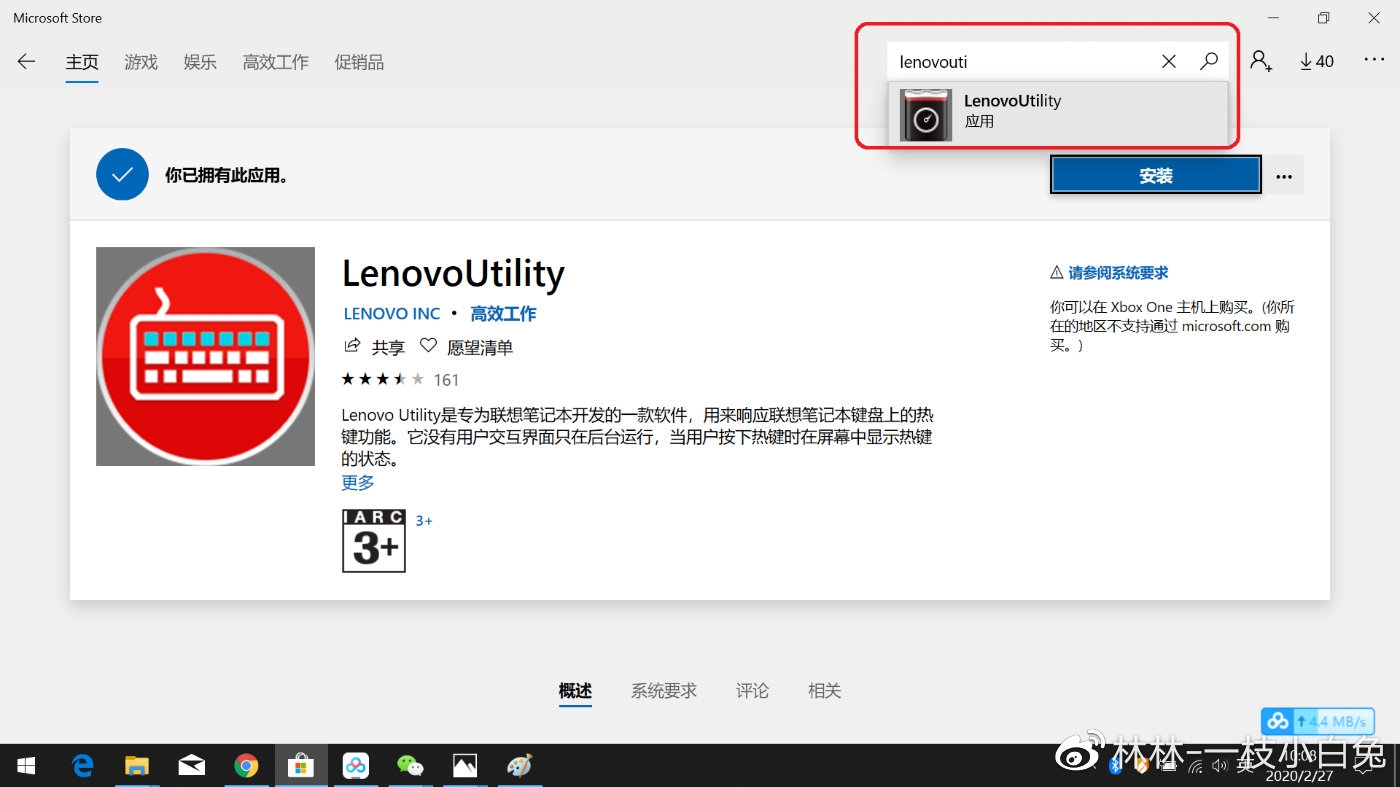Screen dimensions: 1400x787
Task: Click the LenovoUtility red keyboard logo
Action: click(x=205, y=356)
